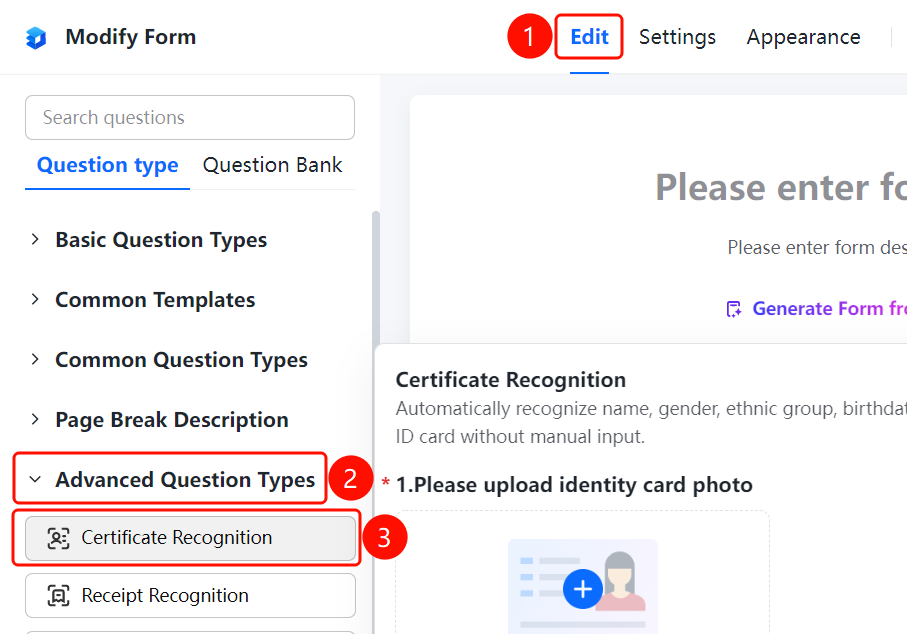Click the blue plus upload icon

click(x=582, y=589)
